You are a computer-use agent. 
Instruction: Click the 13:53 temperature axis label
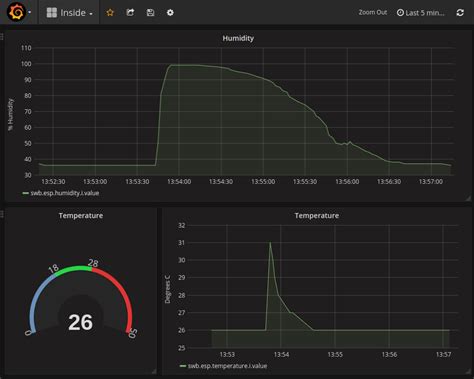(x=227, y=354)
